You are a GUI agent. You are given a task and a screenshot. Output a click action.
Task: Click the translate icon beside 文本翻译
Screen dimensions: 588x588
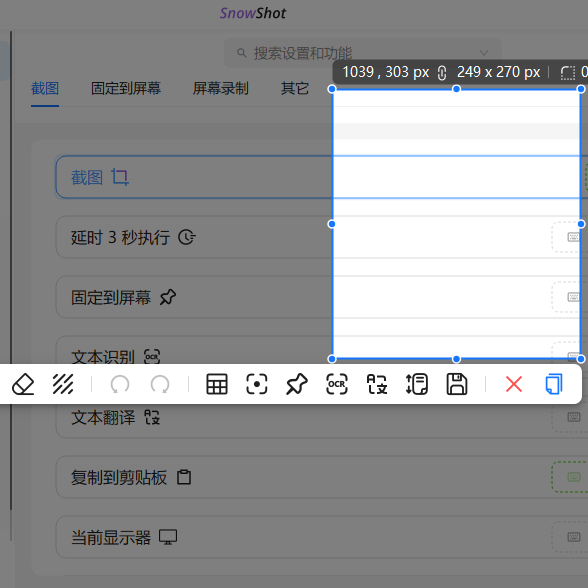[x=152, y=417]
